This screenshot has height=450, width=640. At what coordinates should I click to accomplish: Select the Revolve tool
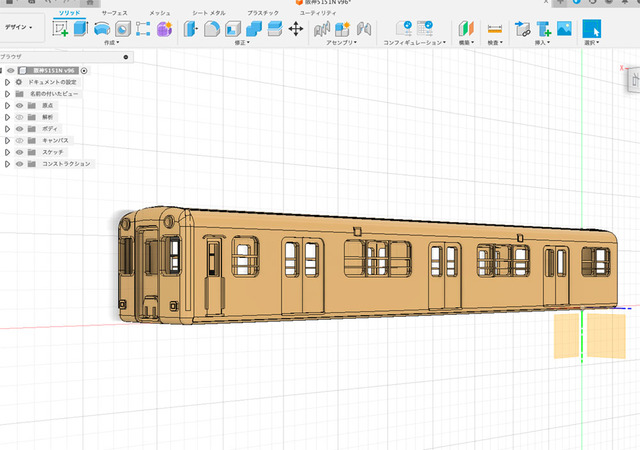pos(102,29)
